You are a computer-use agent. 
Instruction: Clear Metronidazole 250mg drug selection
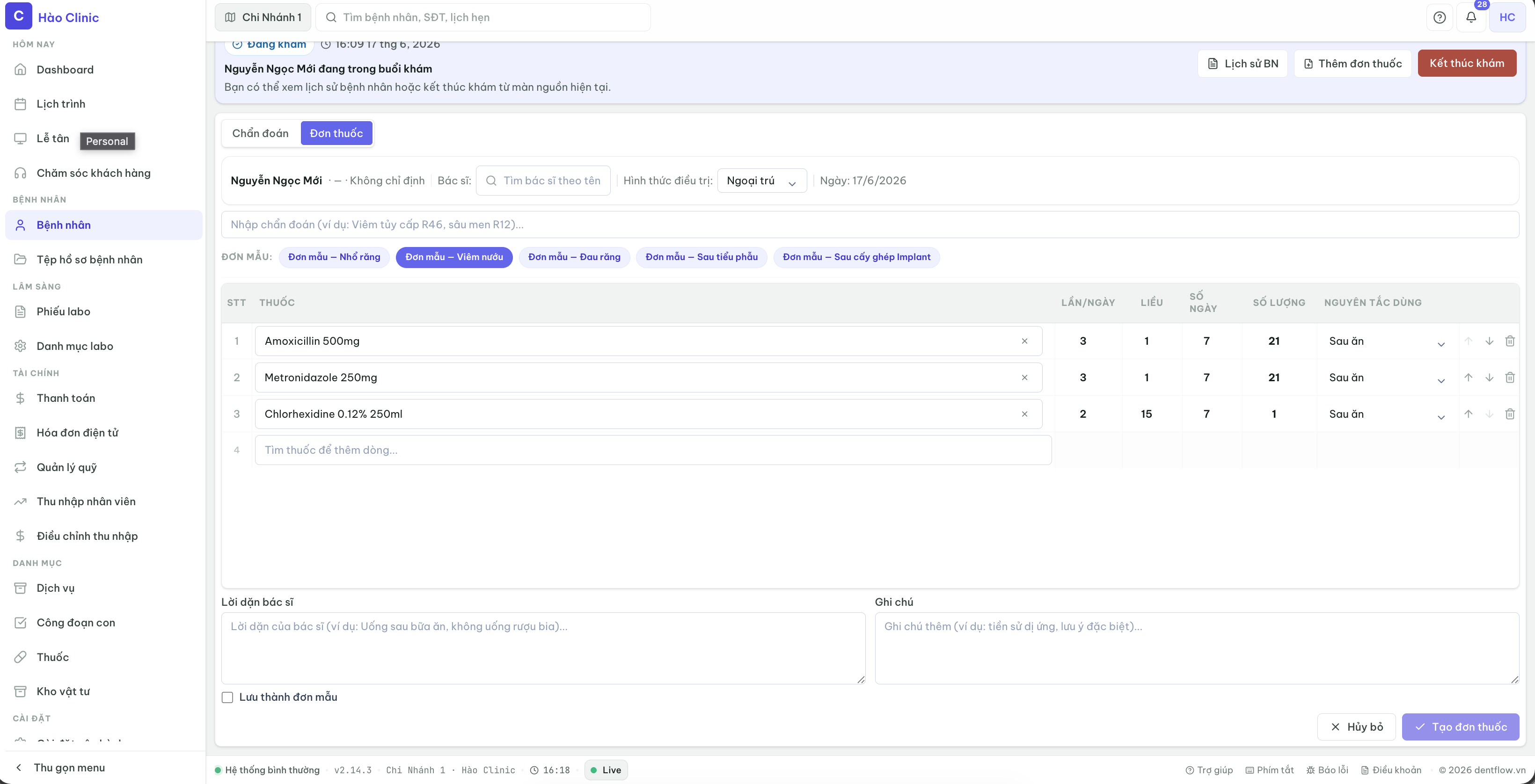[x=1024, y=377]
